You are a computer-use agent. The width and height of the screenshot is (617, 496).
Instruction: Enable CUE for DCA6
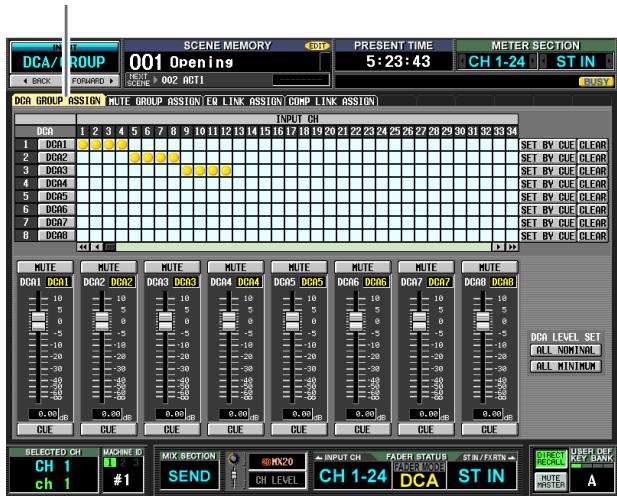click(362, 429)
